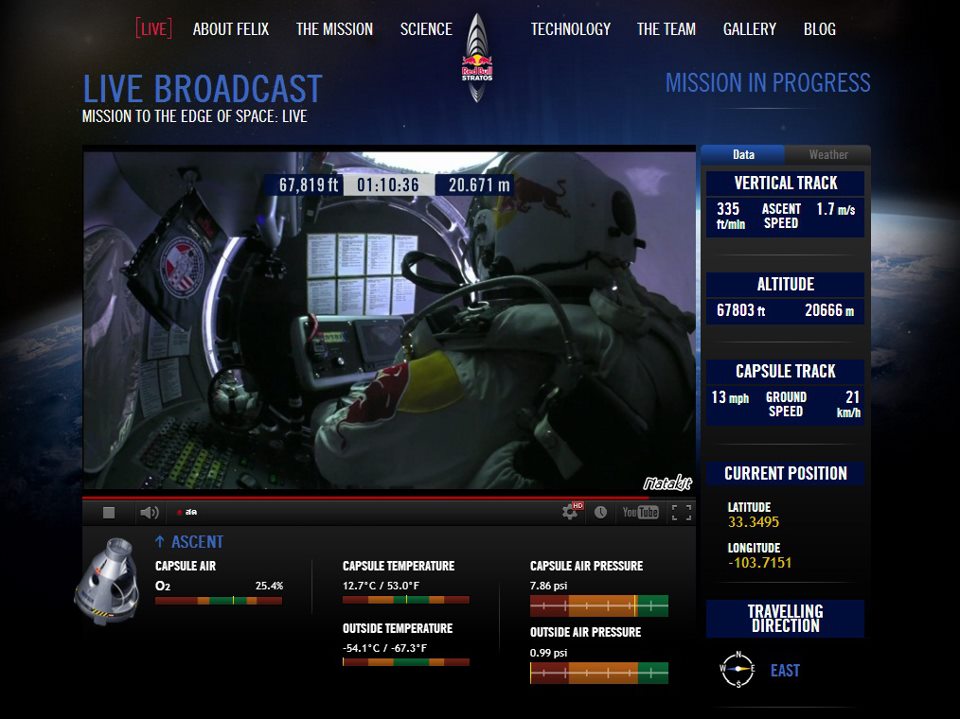Click the 12.7°C / 53.0°F reading
Image resolution: width=960 pixels, height=719 pixels.
pyautogui.click(x=381, y=585)
